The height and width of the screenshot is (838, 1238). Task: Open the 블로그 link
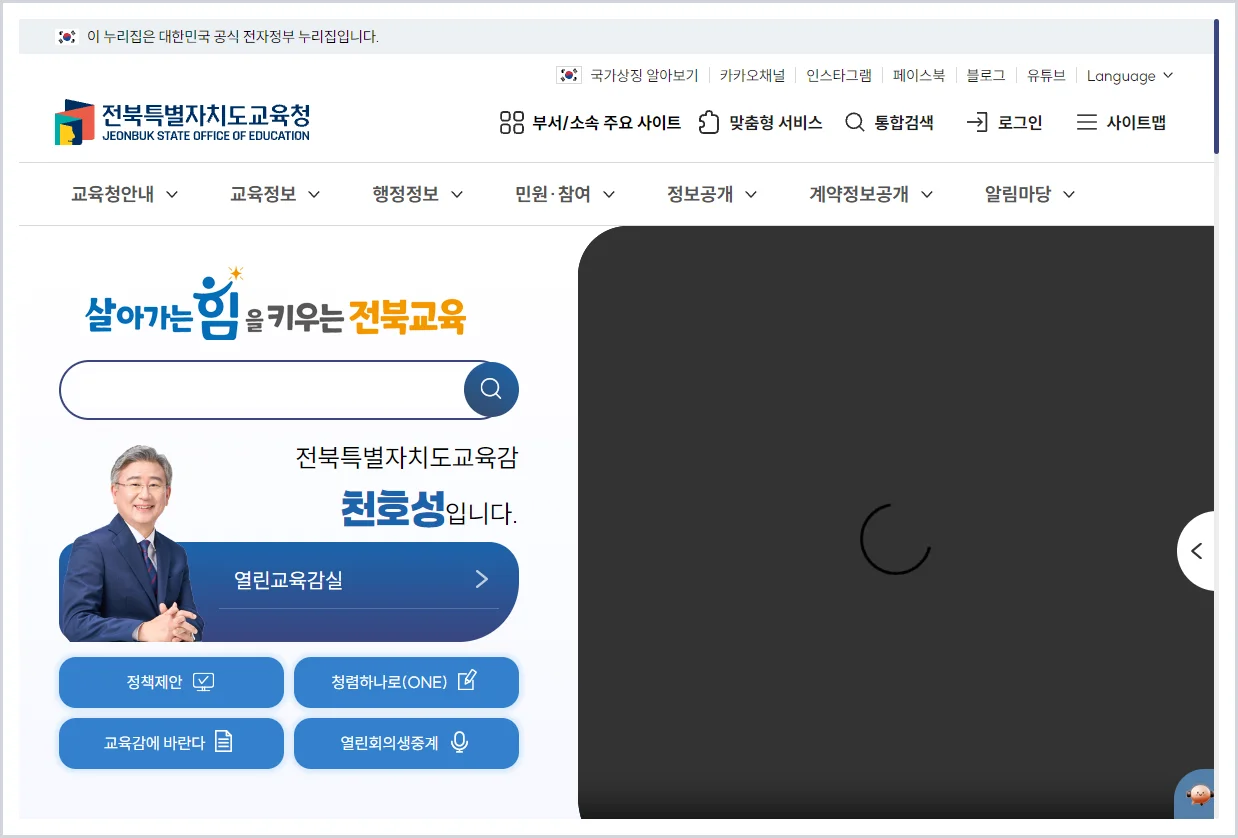tap(985, 76)
